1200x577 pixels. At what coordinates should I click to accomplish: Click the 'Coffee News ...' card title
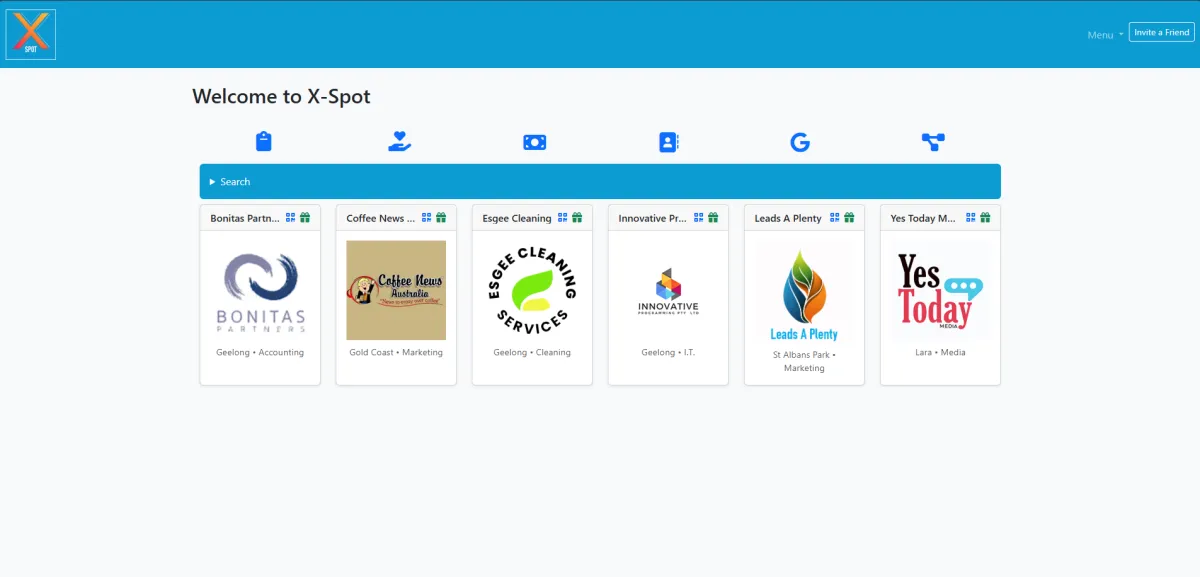point(381,218)
